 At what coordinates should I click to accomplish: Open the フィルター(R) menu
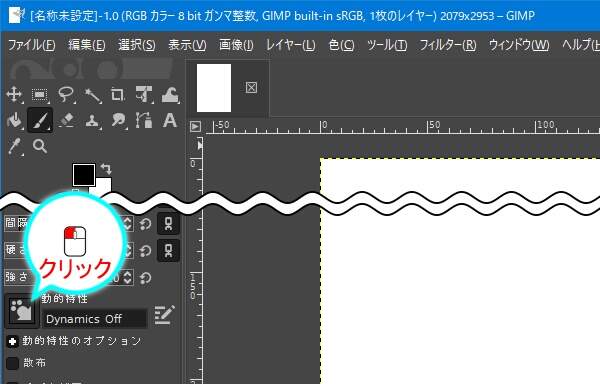tap(448, 45)
